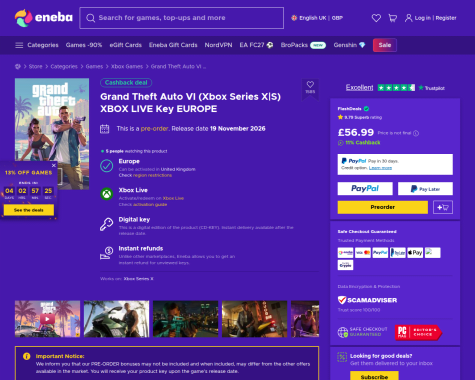This screenshot has height=380, width=475.
Task: Click the Excellent Trustpilot link
Action: point(359,88)
